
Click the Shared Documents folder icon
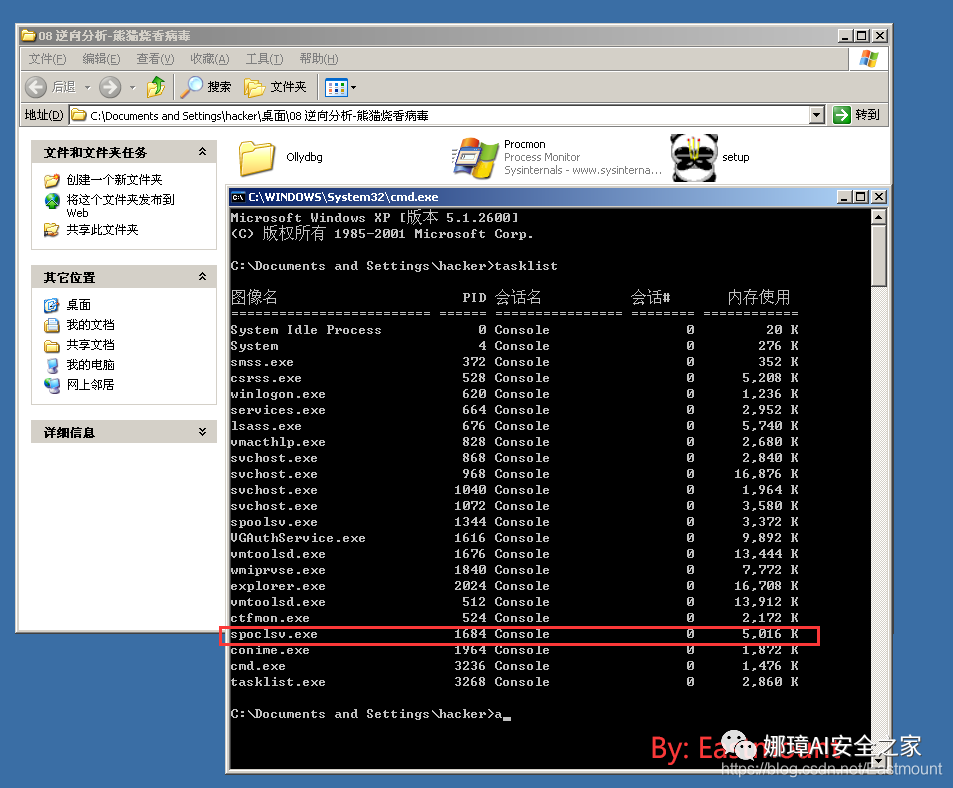[52, 346]
